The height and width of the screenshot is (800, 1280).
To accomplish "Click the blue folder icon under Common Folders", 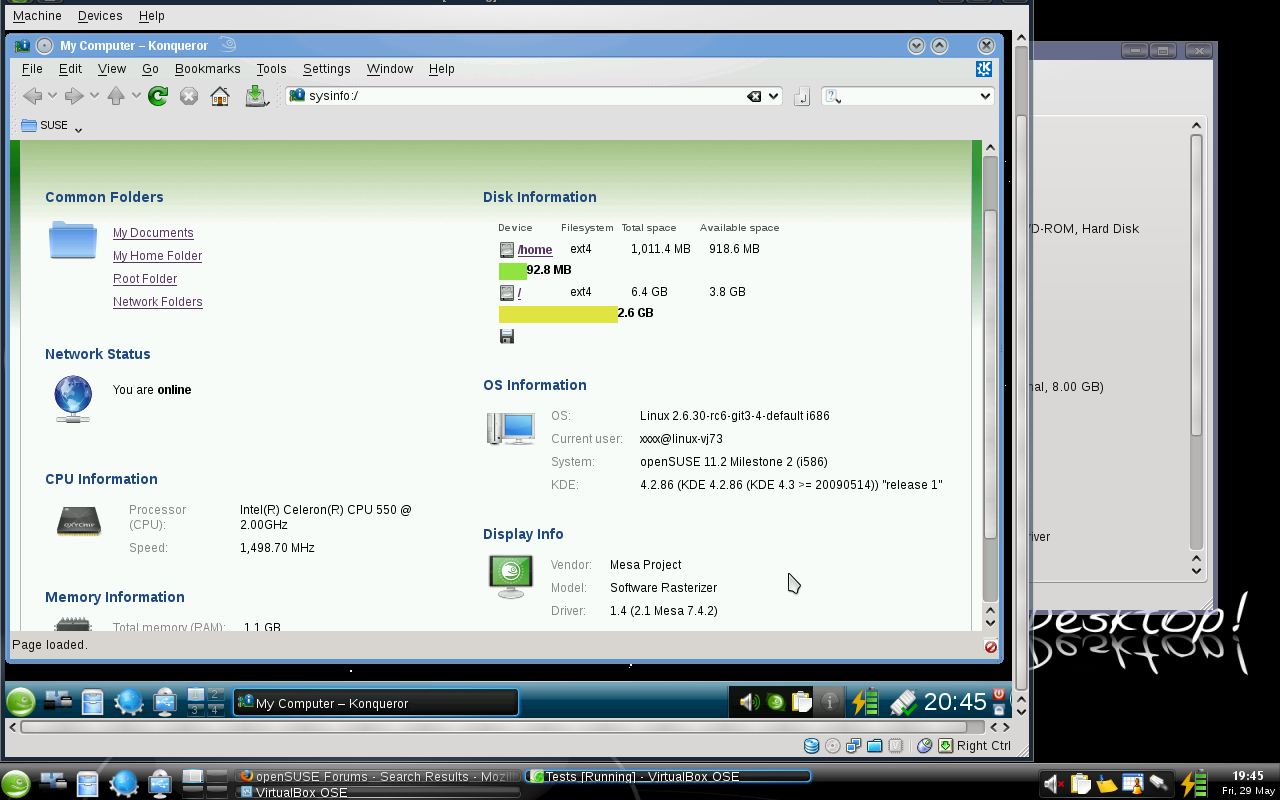I will pos(73,240).
